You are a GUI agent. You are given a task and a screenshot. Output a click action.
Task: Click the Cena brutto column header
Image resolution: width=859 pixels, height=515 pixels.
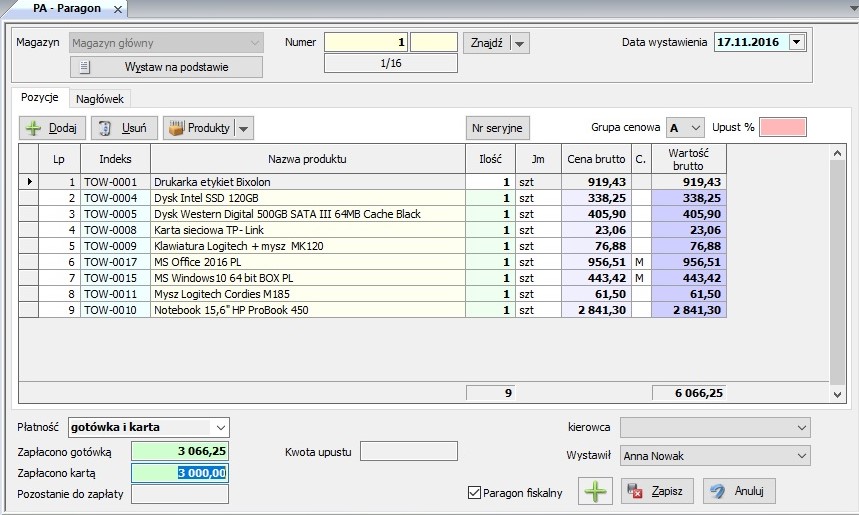[596, 159]
